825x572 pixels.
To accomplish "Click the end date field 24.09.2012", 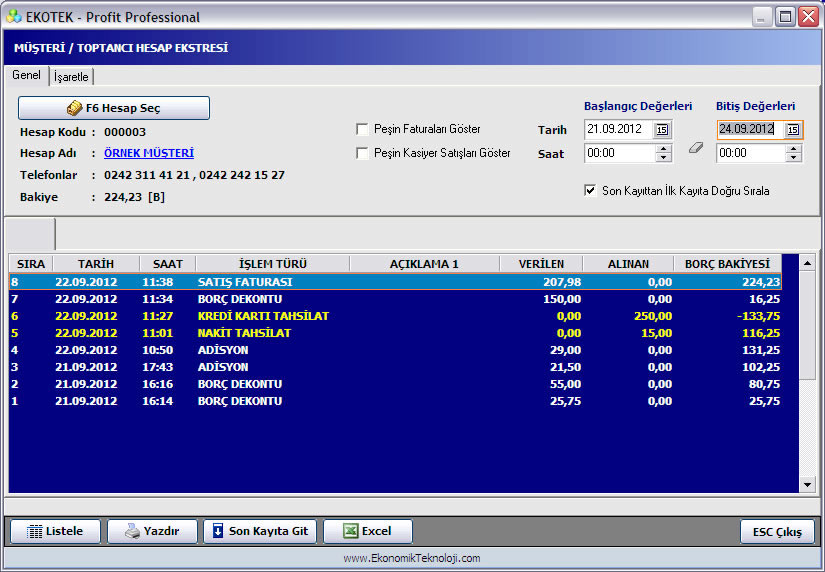I will (750, 129).
